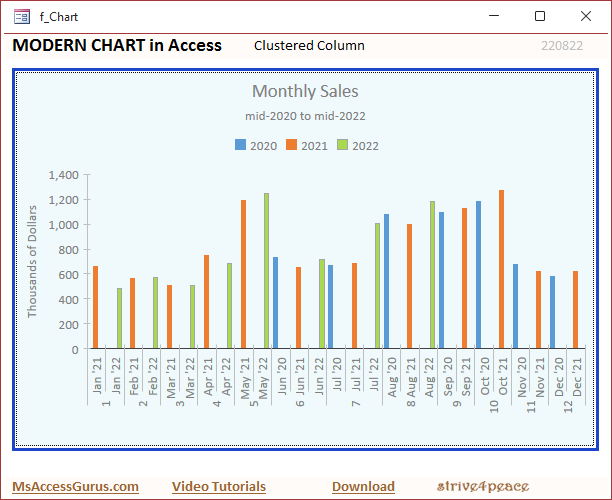Click the Monthly Sales chart title
Viewport: 612px width, 500px height.
click(305, 92)
